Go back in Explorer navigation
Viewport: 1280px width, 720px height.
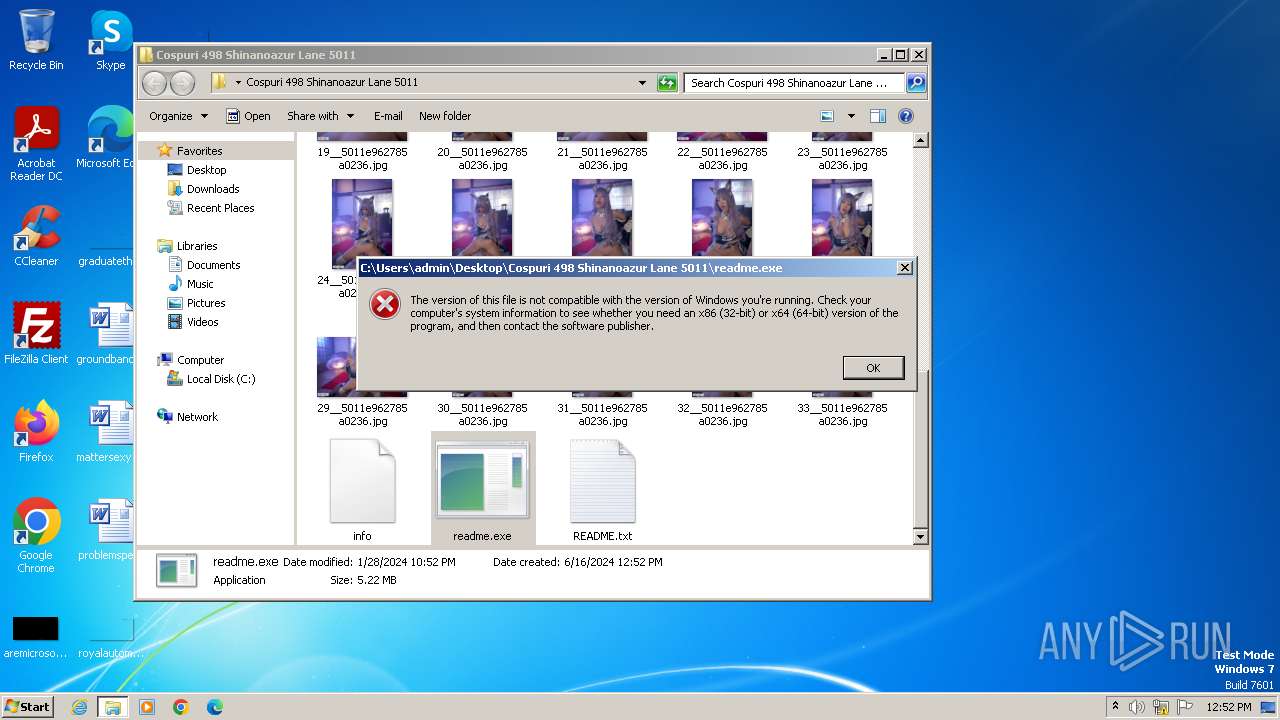pos(155,83)
